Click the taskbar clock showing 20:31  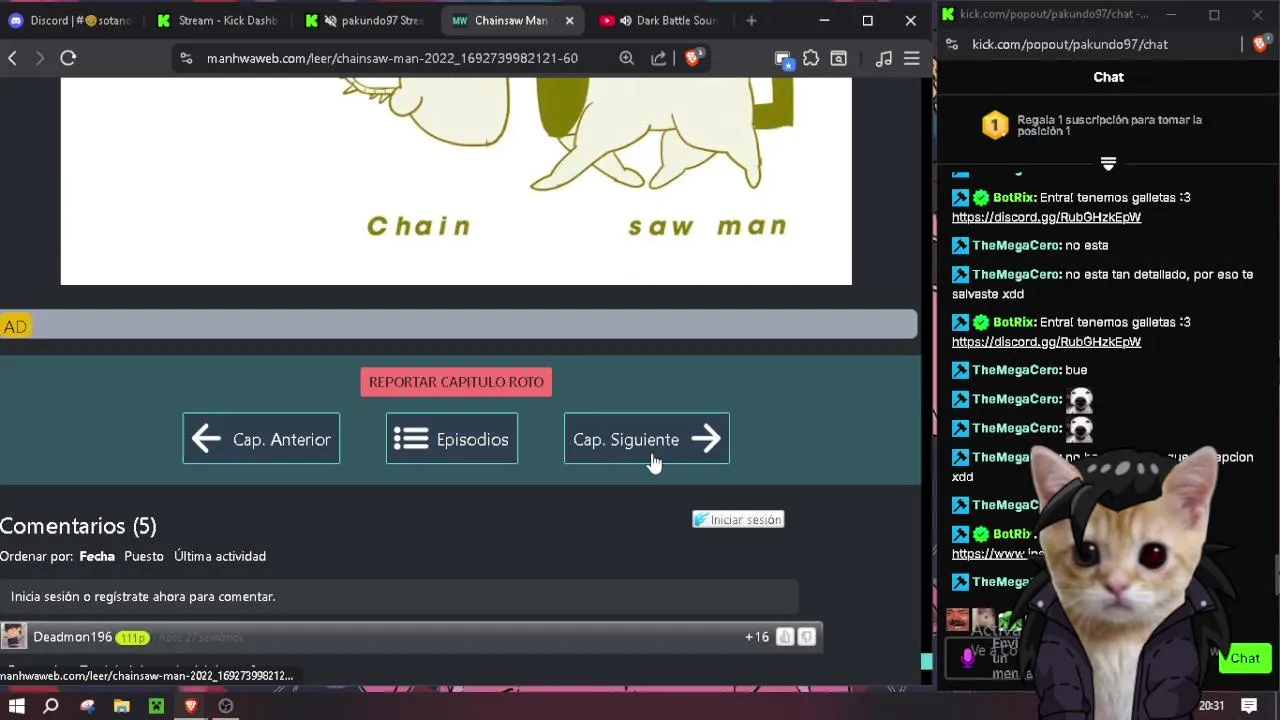click(x=1211, y=706)
